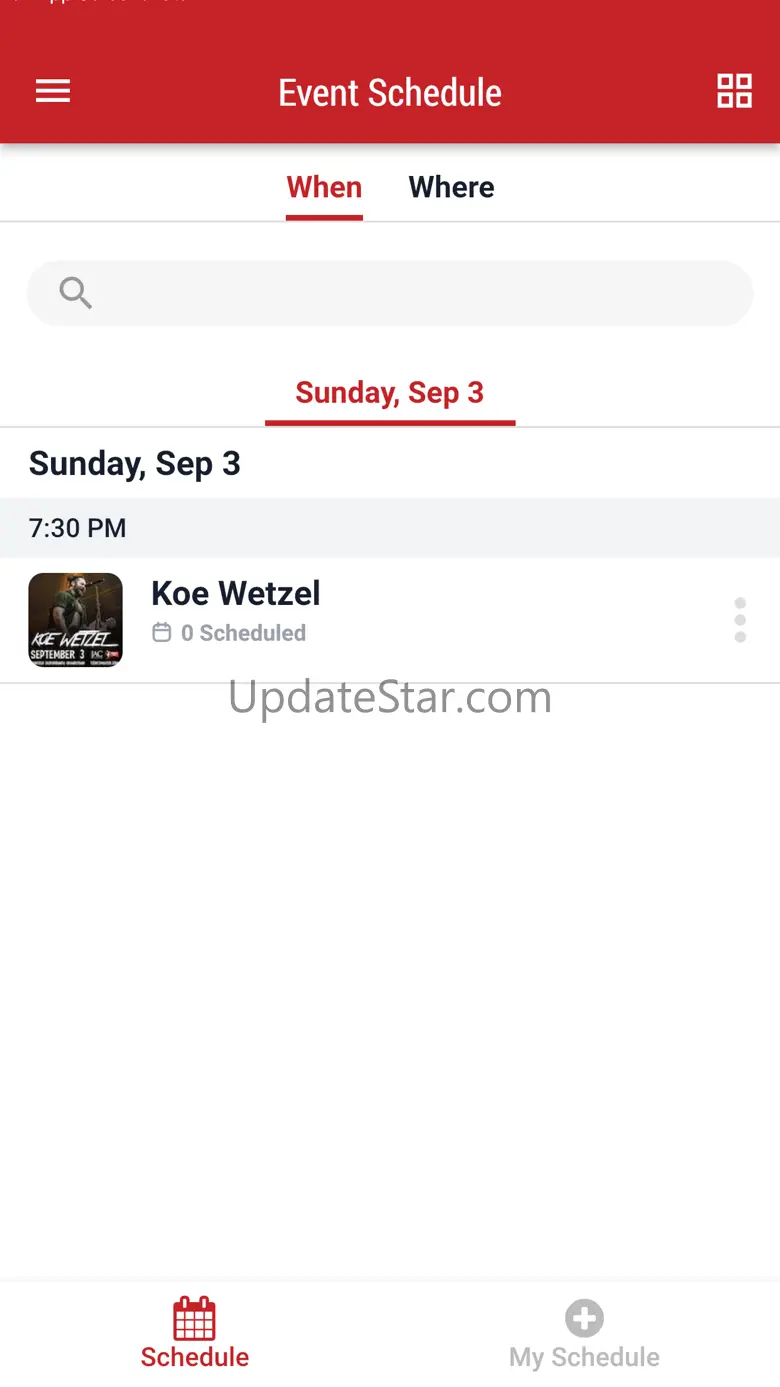Tap the Schedule calendar icon in bottom bar
Viewport: 780px width, 1387px height.
pos(194,1317)
